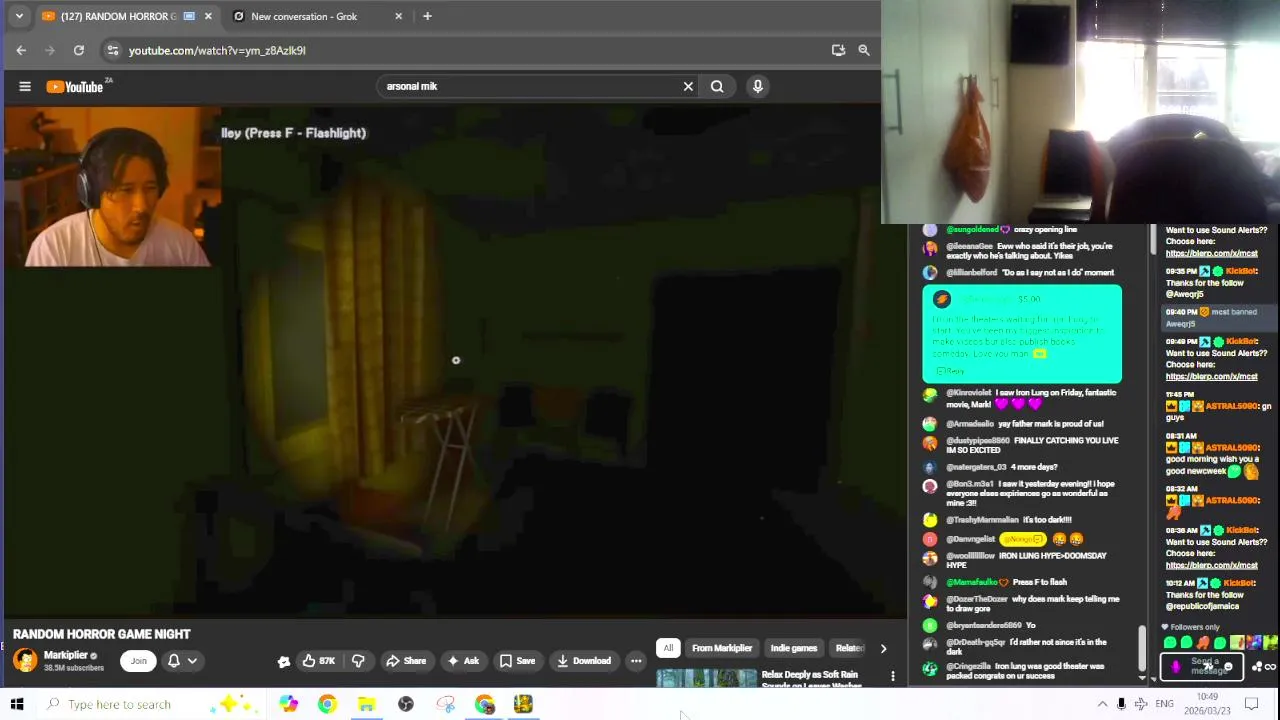The image size is (1280, 720).
Task: Open the emote picker in the chat box
Action: [x=1228, y=667]
